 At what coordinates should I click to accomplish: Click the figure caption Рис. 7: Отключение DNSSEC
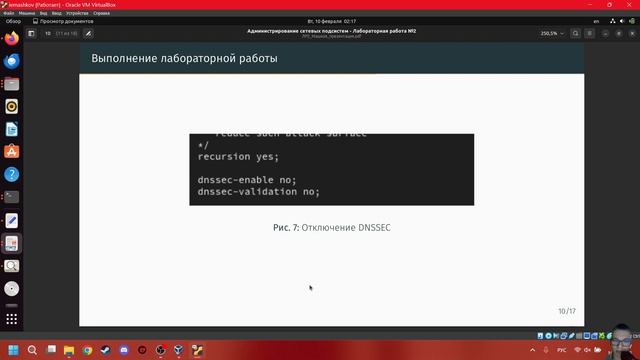click(331, 228)
